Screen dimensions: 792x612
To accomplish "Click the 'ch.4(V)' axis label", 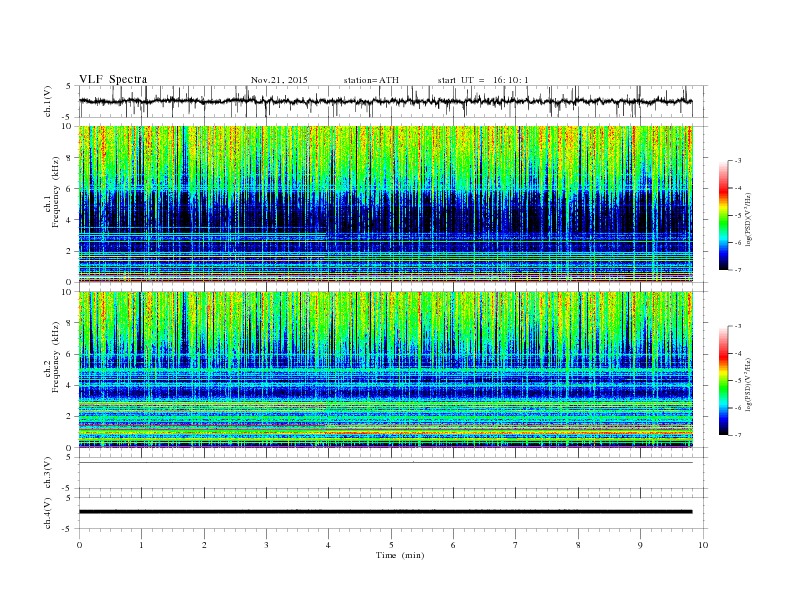I will coord(48,513).
